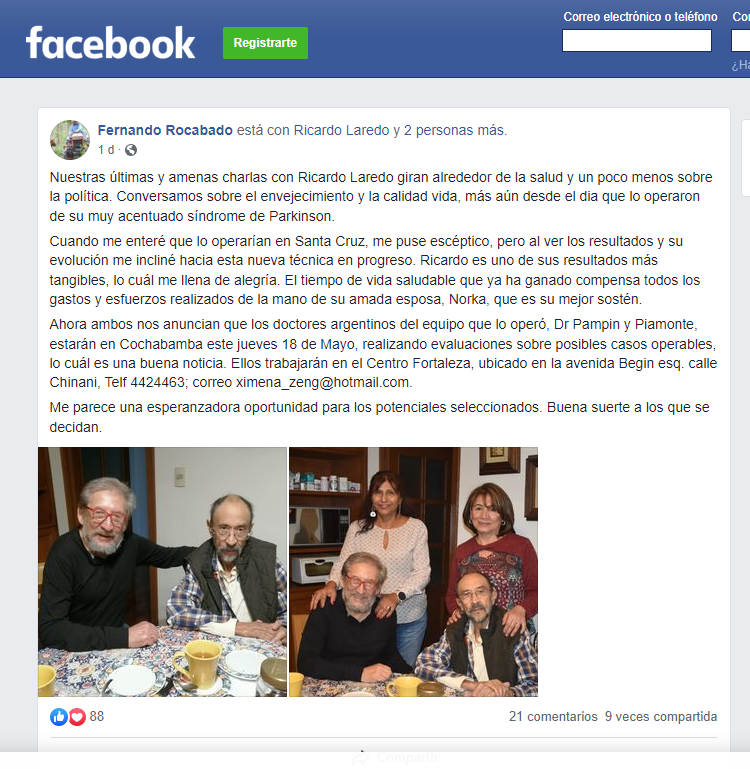Click the Compartir button below the post

[x=395, y=758]
